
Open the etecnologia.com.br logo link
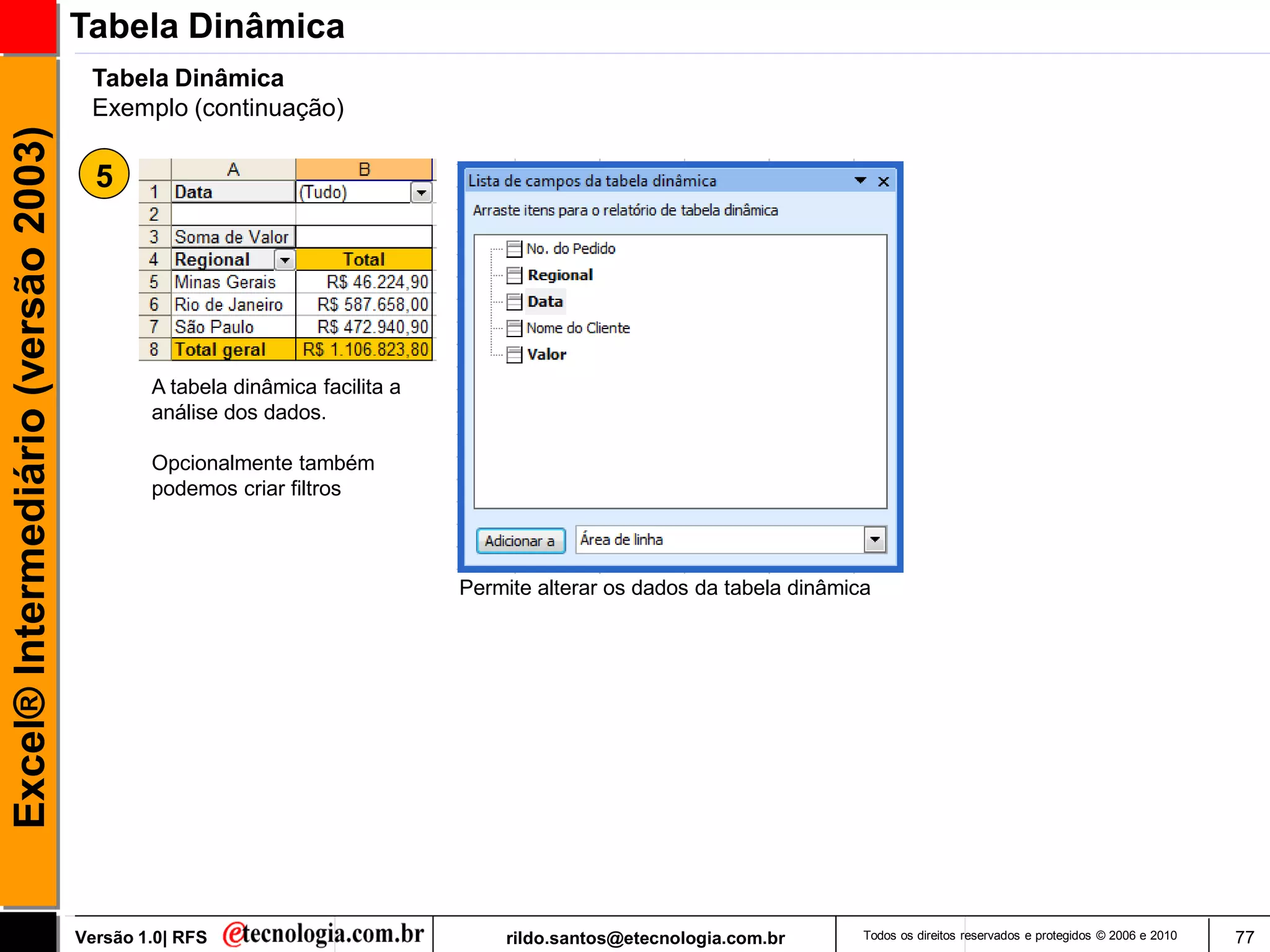(323, 934)
